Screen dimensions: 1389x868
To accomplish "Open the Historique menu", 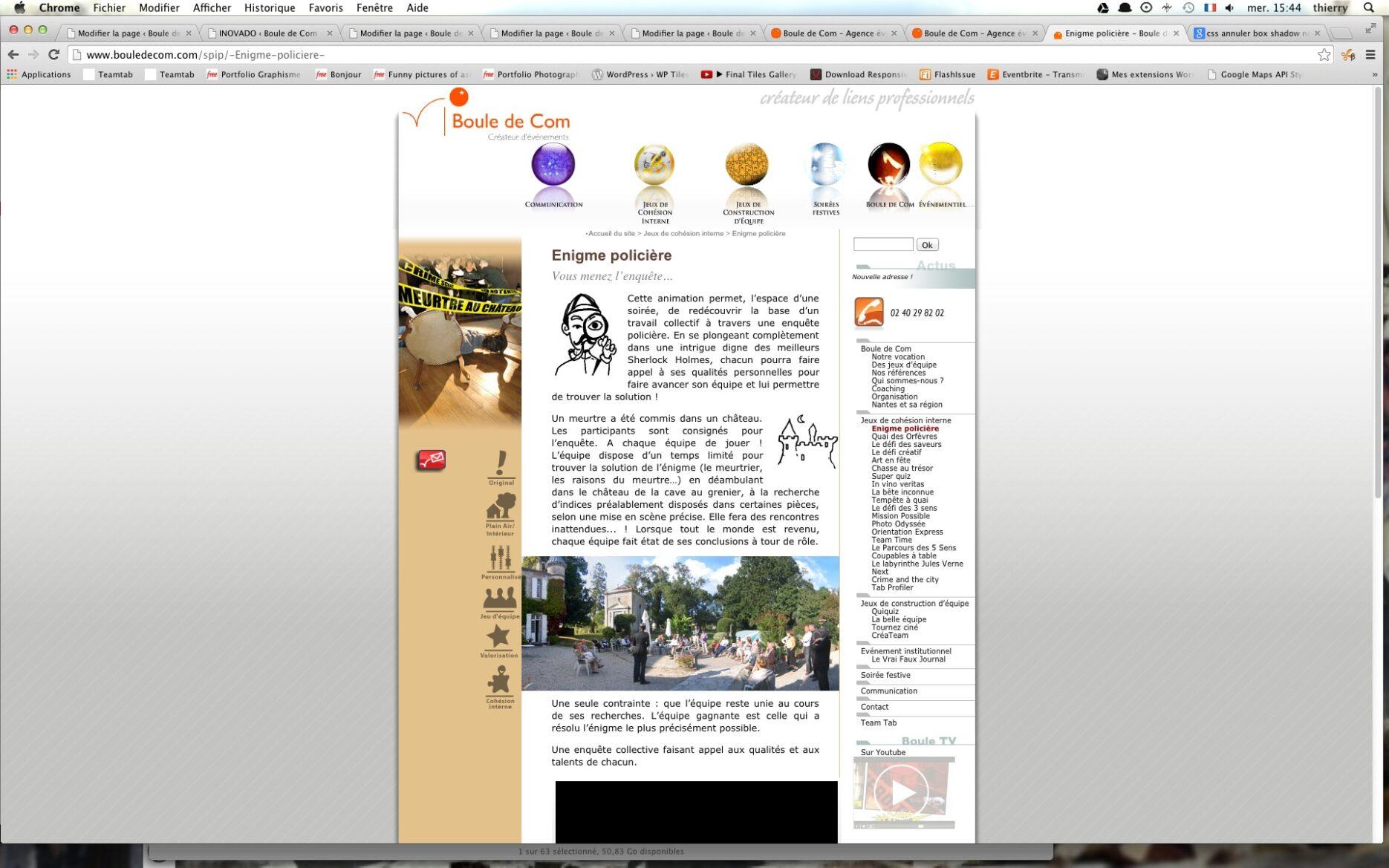I will [x=270, y=7].
